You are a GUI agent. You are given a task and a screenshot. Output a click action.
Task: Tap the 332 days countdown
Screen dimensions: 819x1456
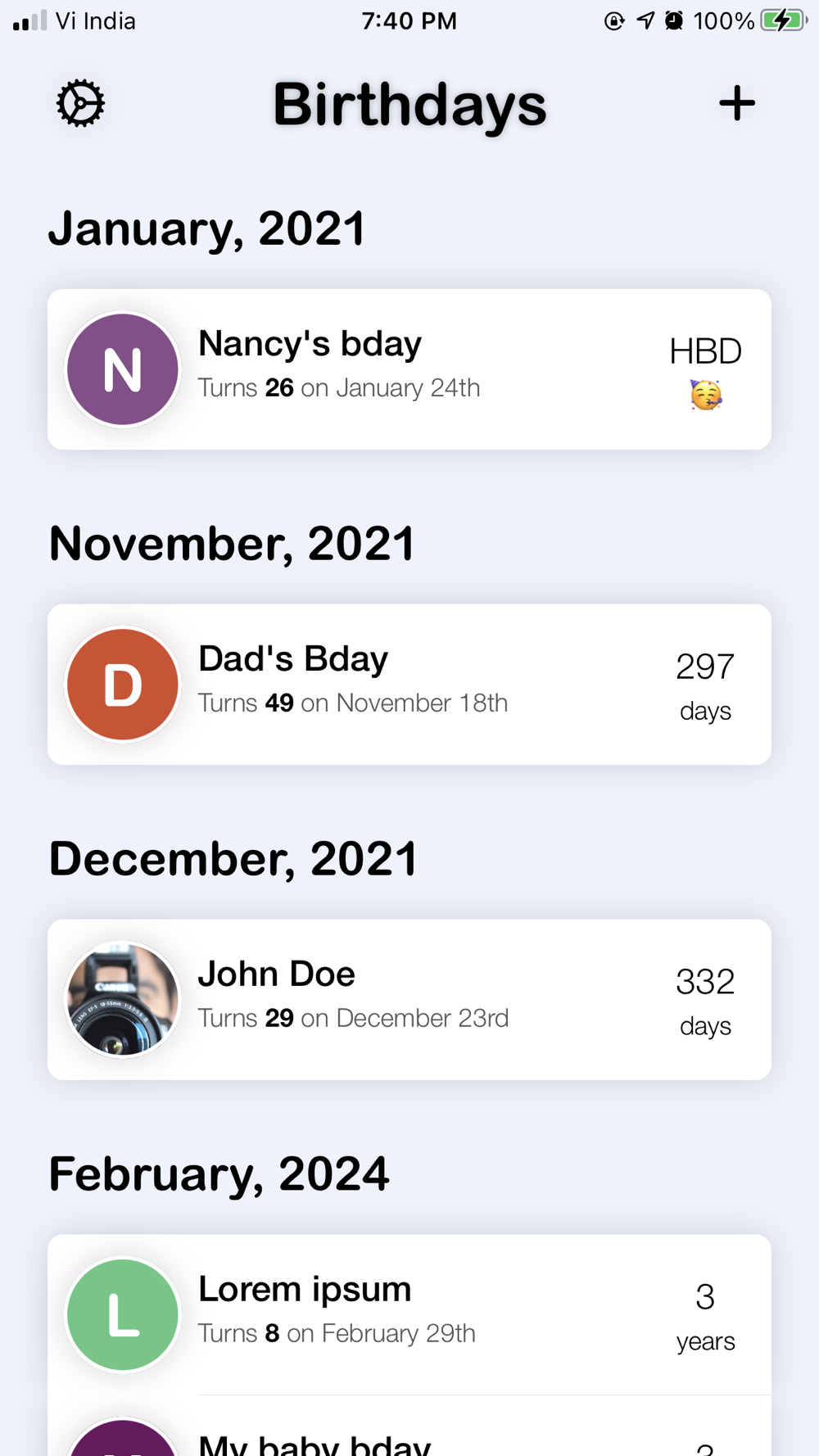705,1001
